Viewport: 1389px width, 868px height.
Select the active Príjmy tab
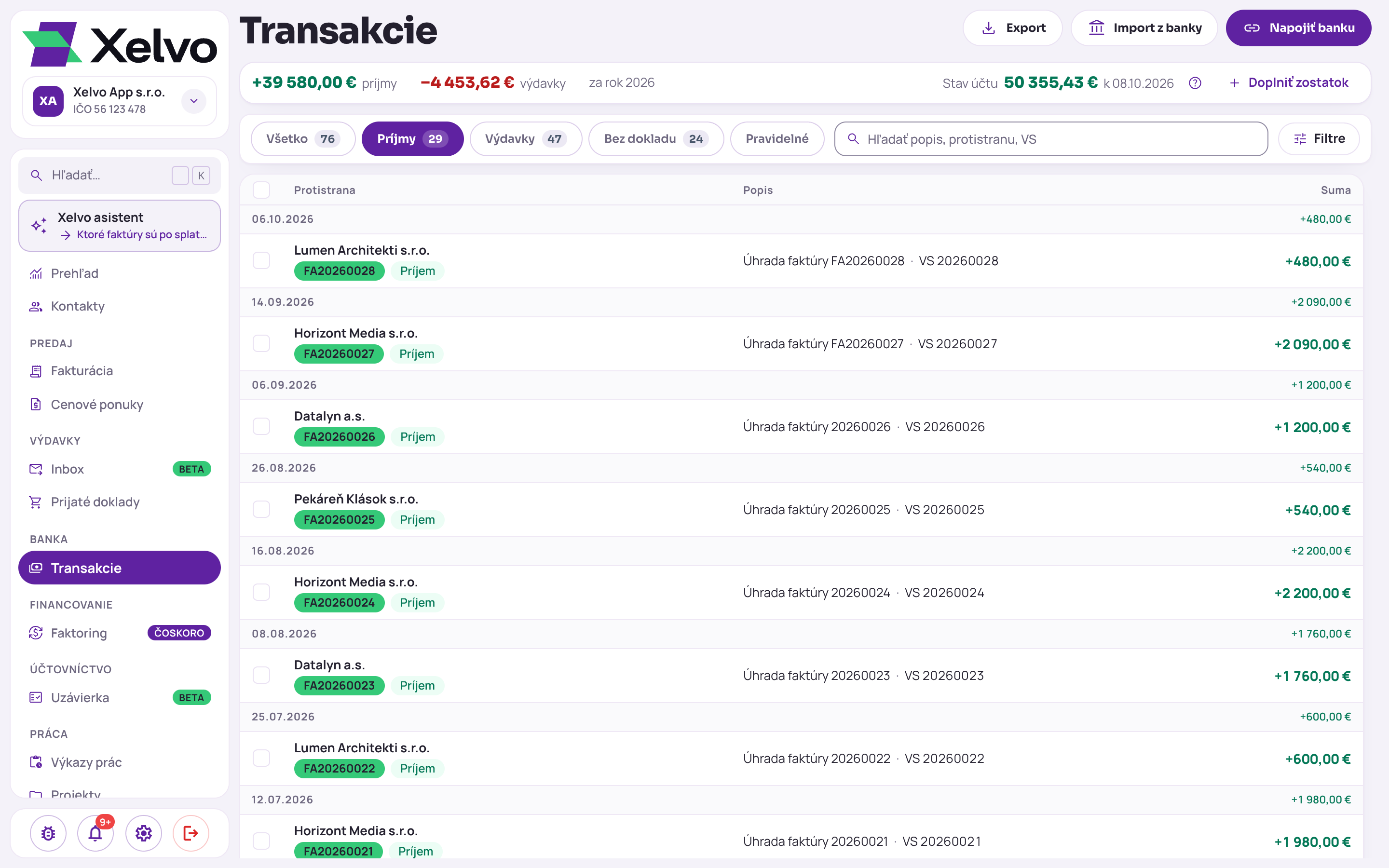coord(413,139)
